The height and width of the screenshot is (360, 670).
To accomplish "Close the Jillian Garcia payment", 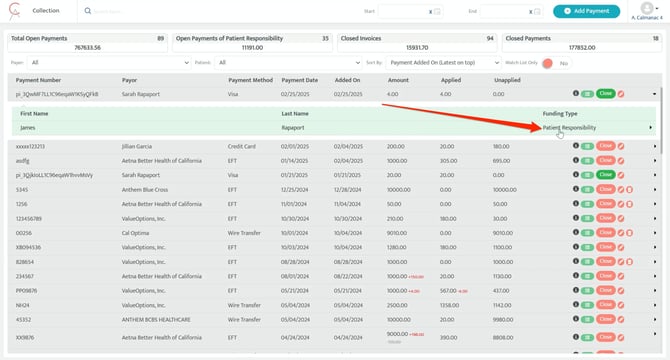I will 605,146.
